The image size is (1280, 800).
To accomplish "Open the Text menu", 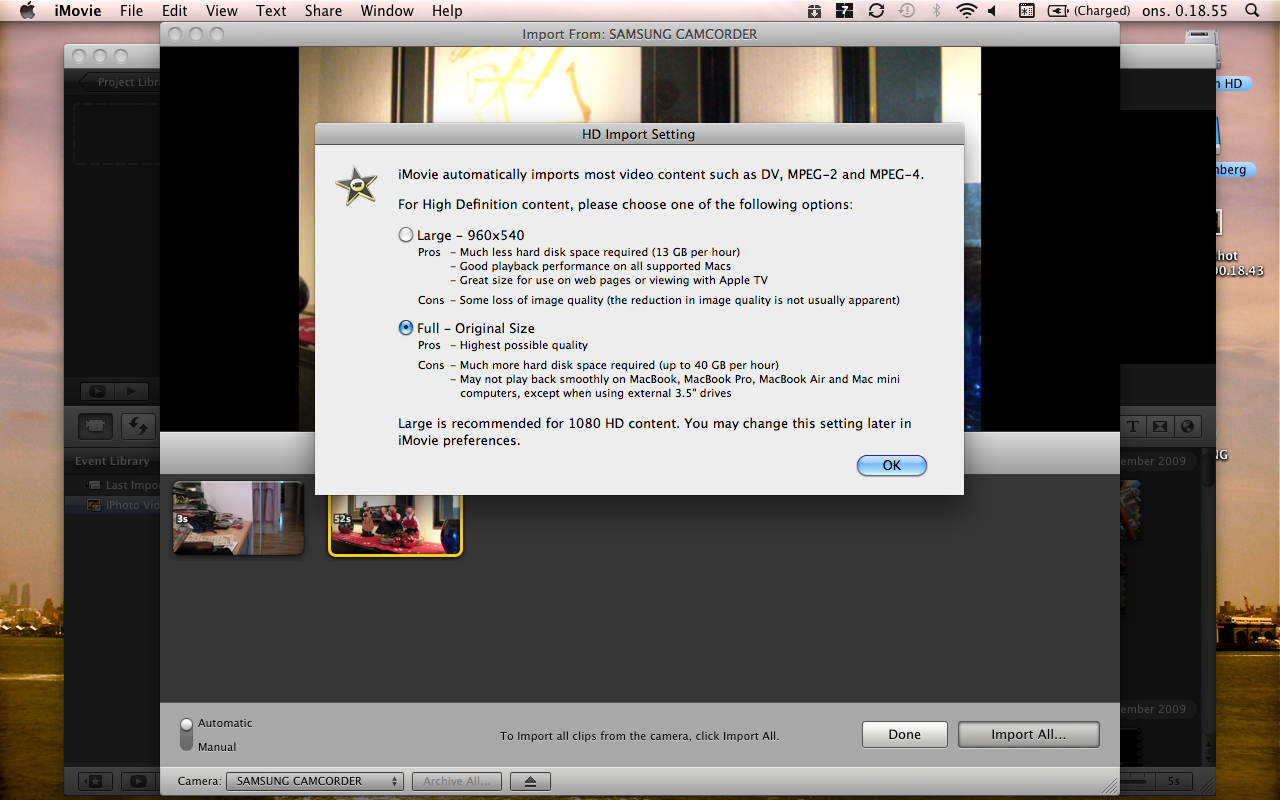I will point(271,11).
